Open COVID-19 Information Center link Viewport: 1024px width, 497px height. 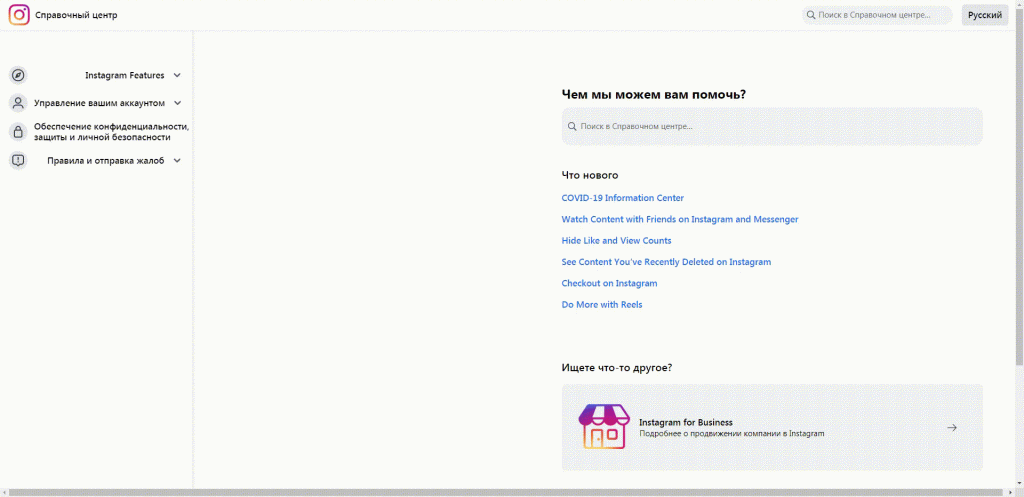click(x=622, y=198)
